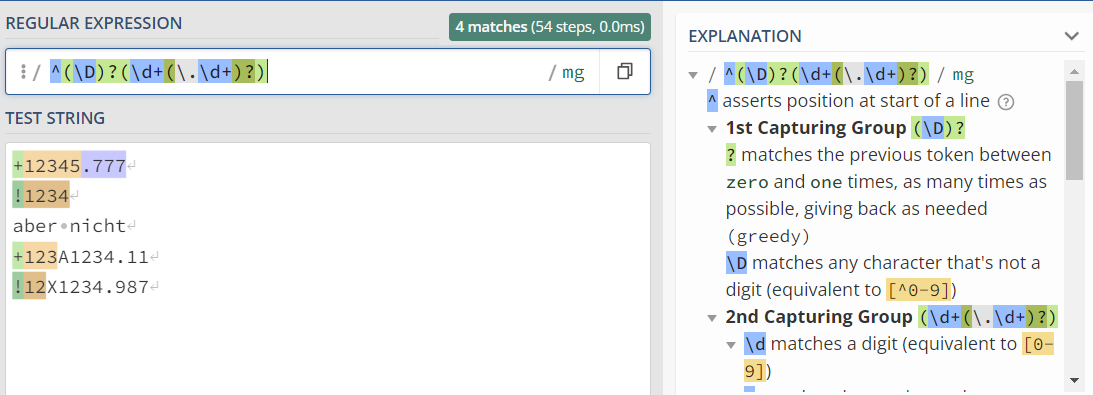Click the scroll down arrow in Explanation panel
This screenshot has width=1093, height=395.
coord(1074,380)
